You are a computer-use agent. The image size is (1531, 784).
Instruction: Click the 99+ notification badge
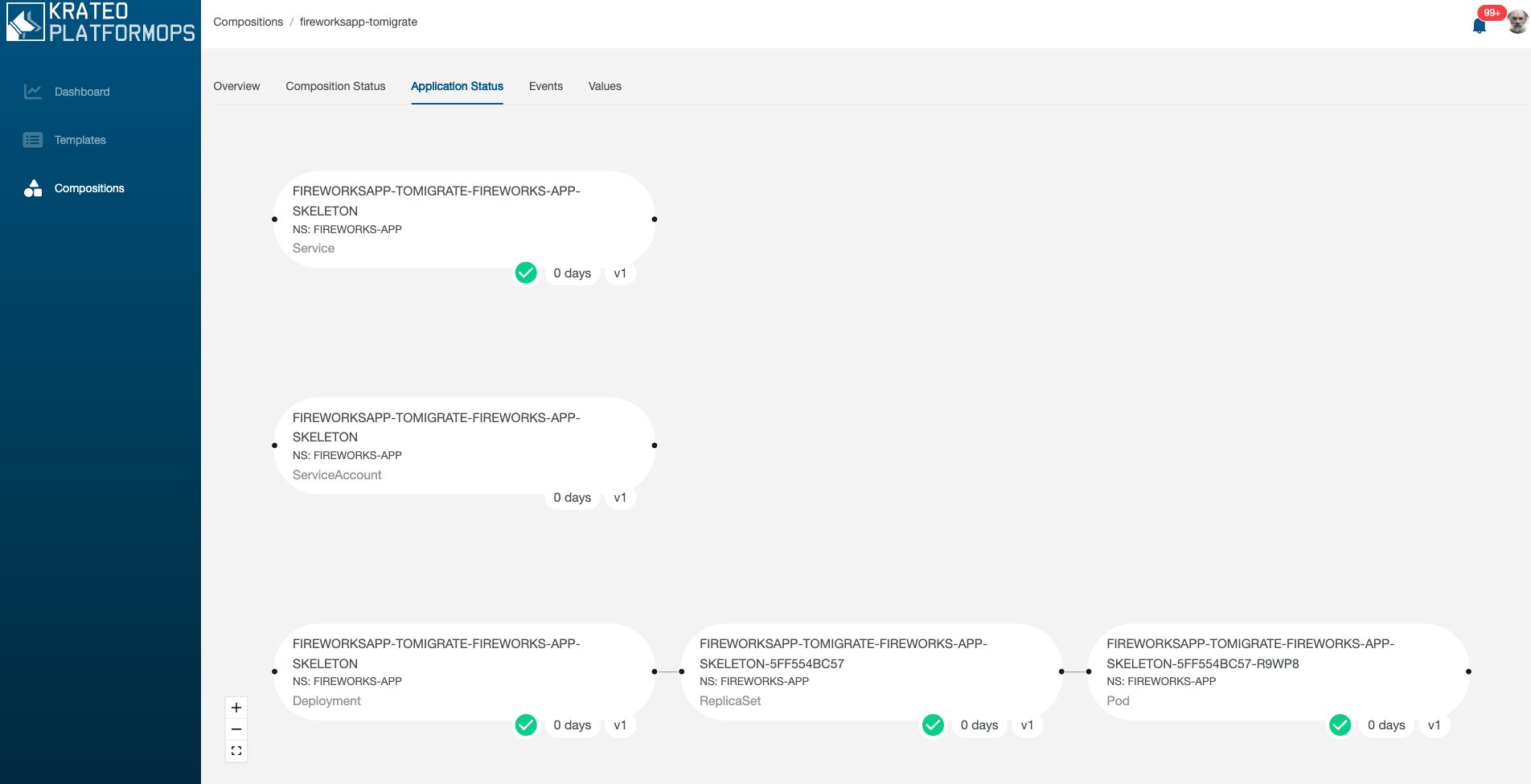(1492, 13)
